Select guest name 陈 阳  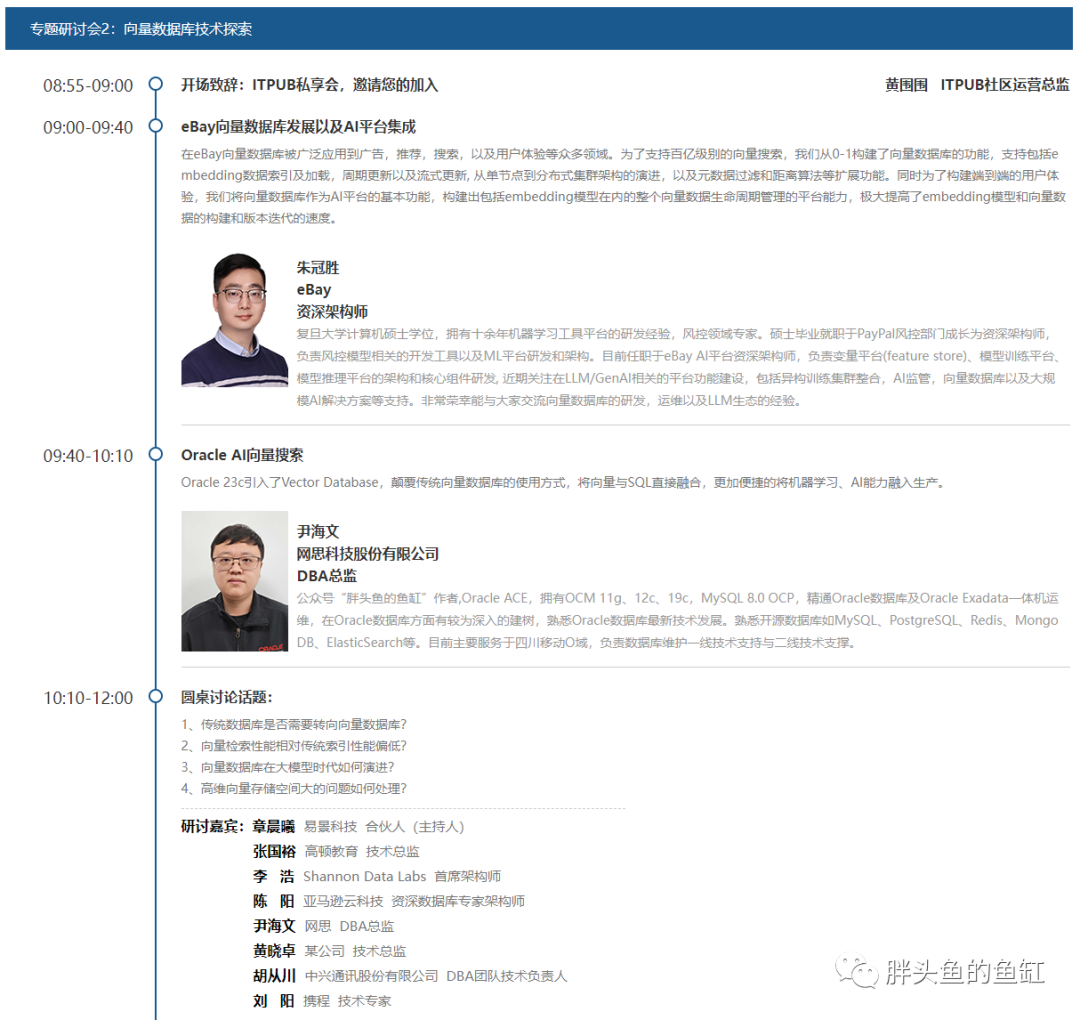point(273,901)
